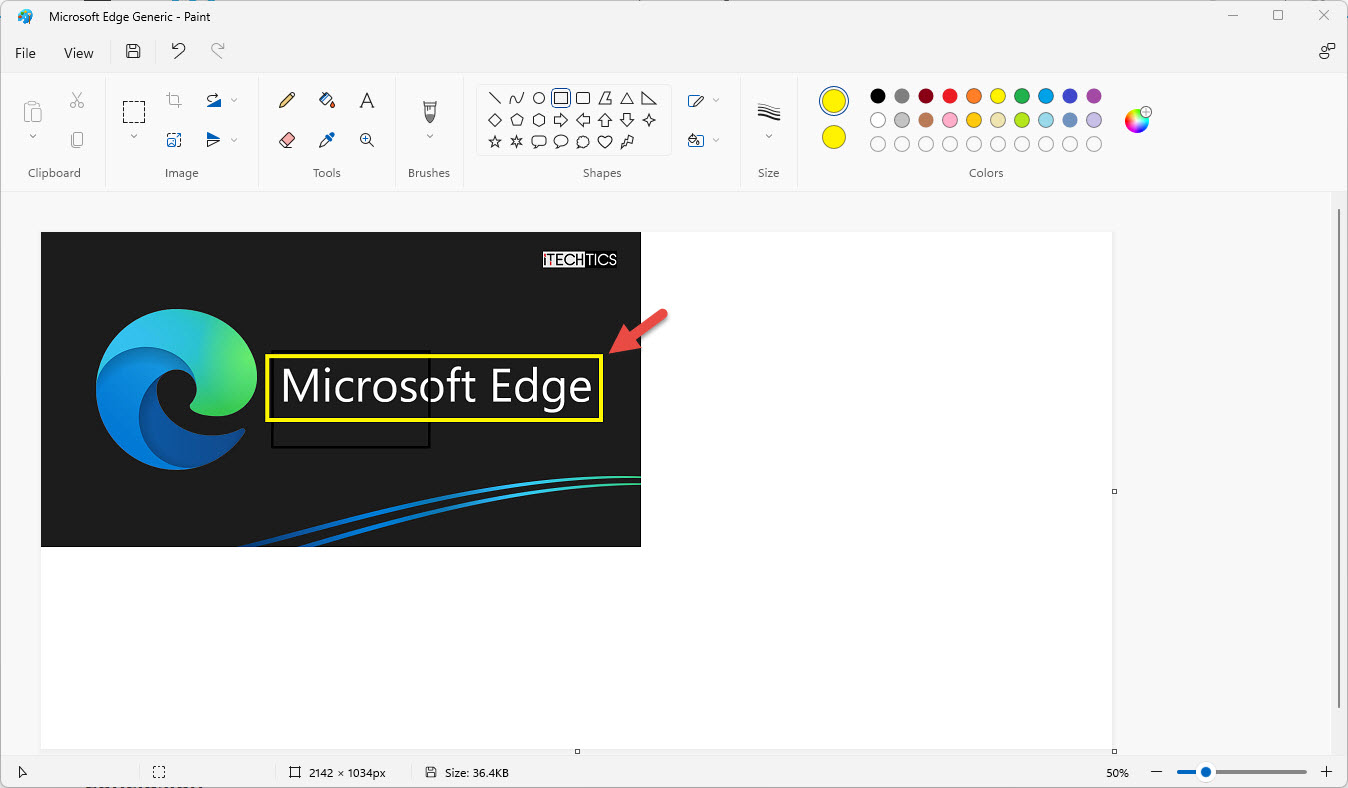Click the Copy icon in Clipboard group
1348x788 pixels.
point(77,140)
